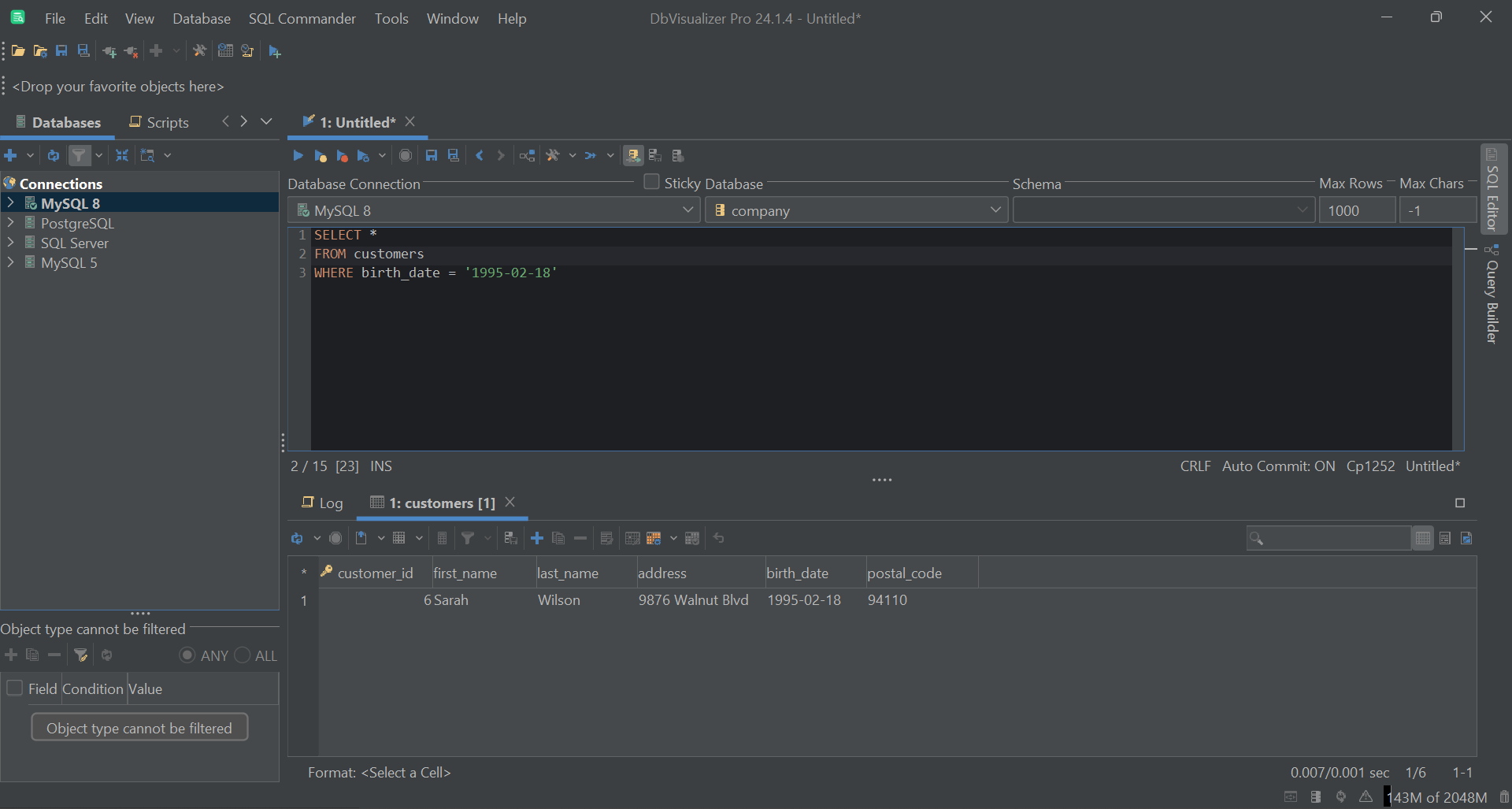
Task: Open the company schema dropdown
Action: (995, 210)
